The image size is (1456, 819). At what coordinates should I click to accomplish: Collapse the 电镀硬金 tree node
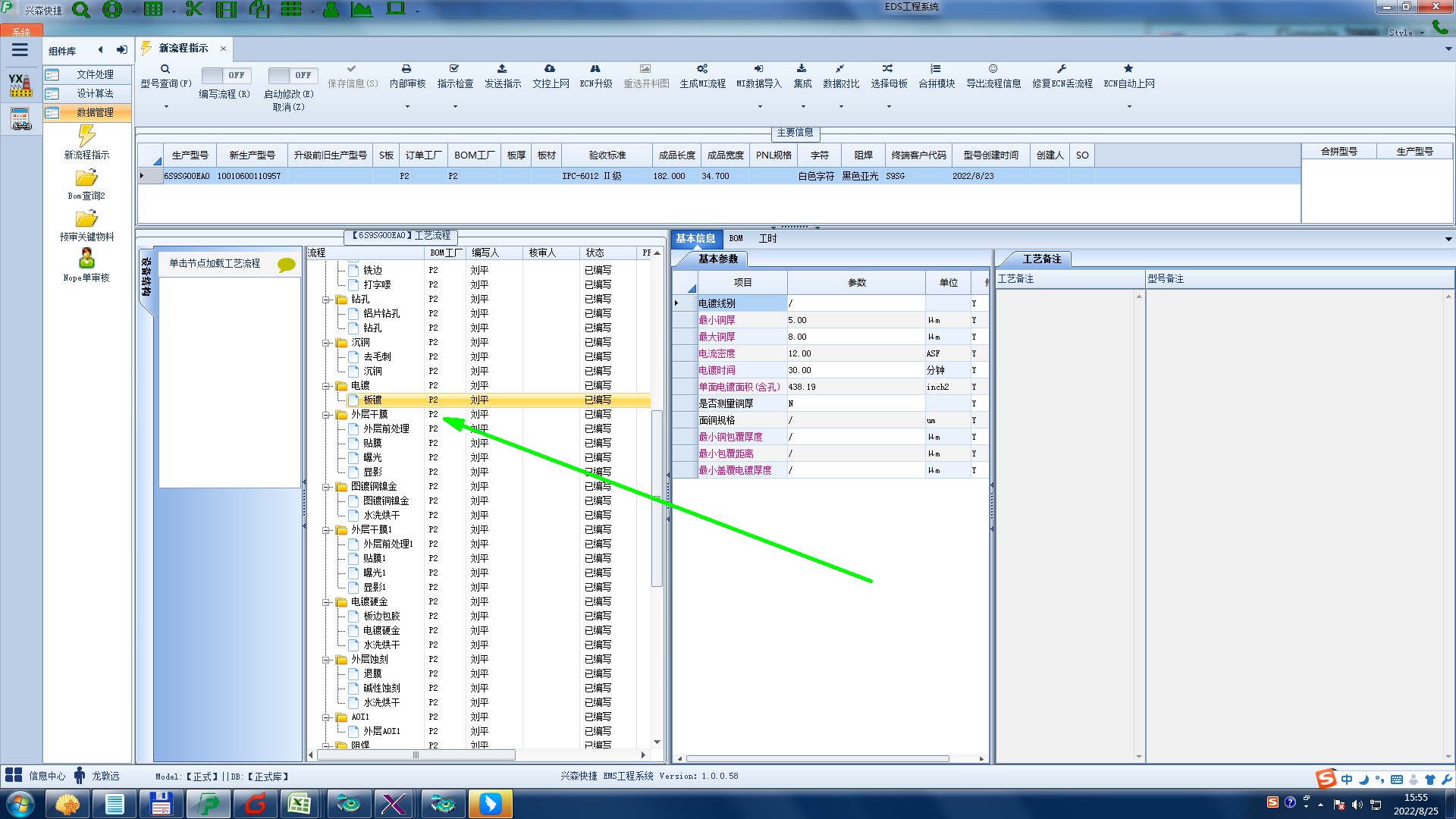tap(326, 602)
